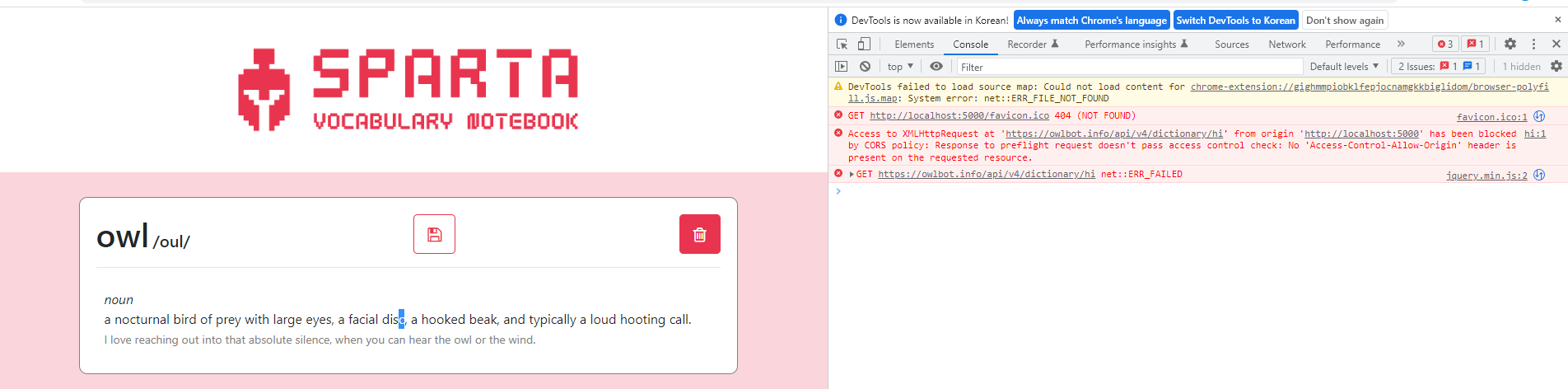Click the info icon in the language notice
The width and height of the screenshot is (1568, 389).
click(x=841, y=20)
